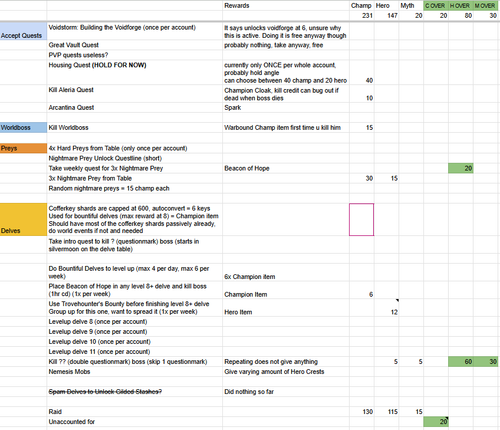Select the Voidstorm: Building the Voidforge cell
This screenshot has height=430, width=500.
click(135, 31)
